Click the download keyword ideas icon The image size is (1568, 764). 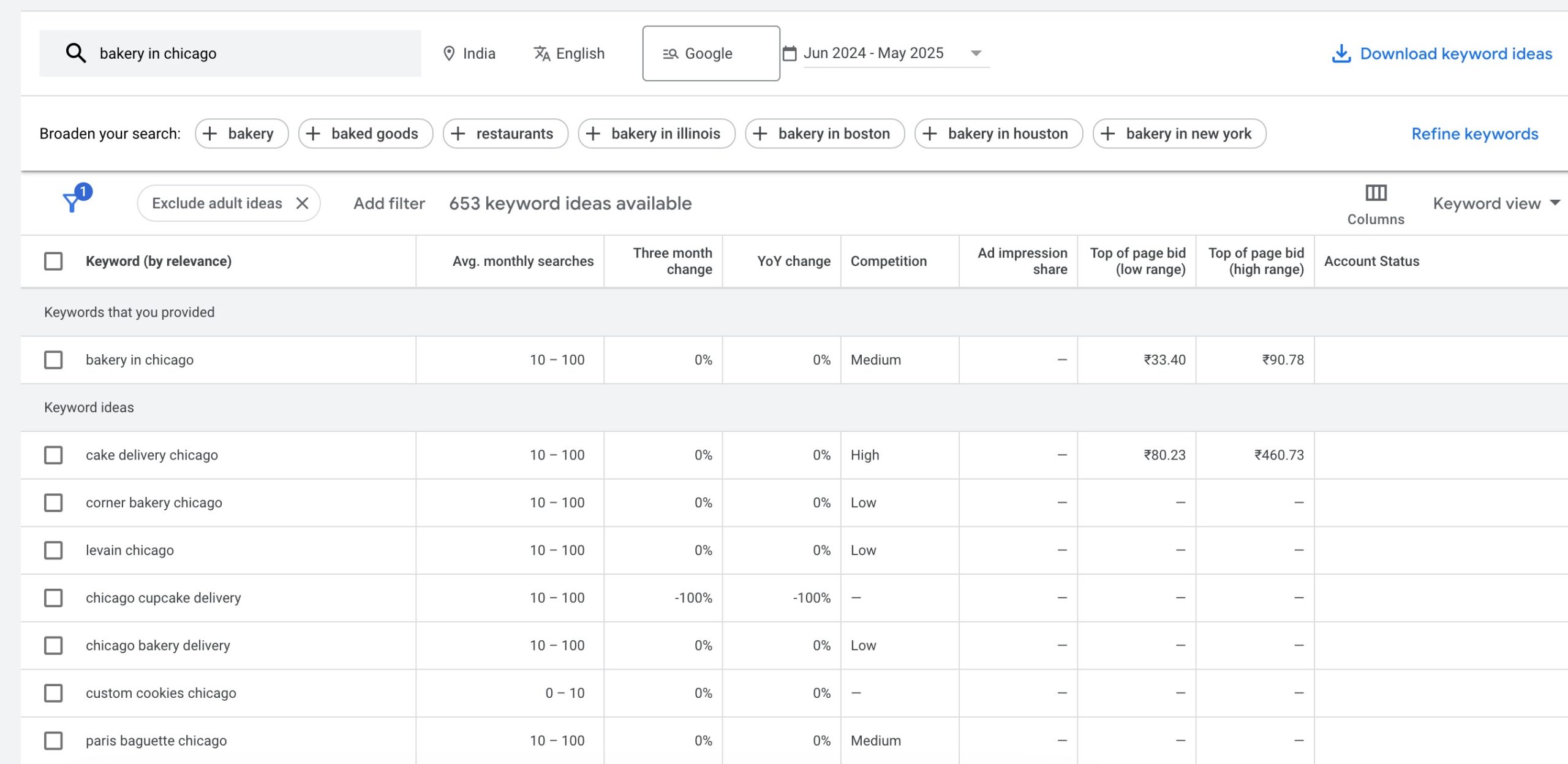point(1341,54)
